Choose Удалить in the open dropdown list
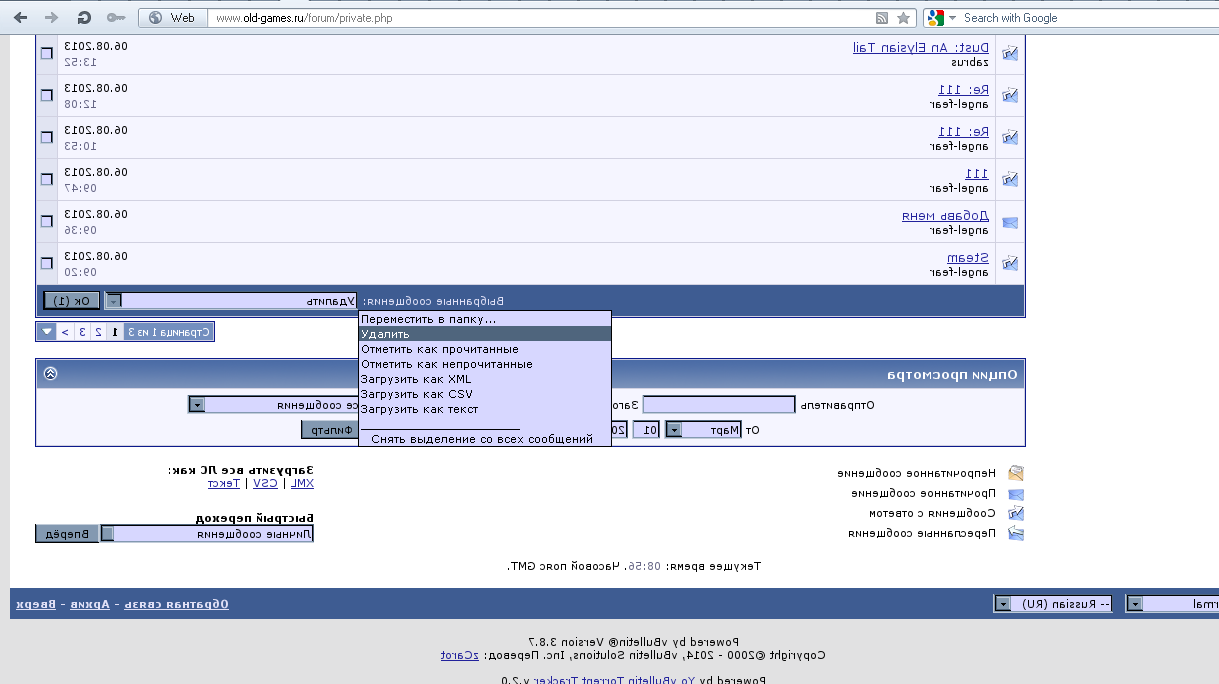The image size is (1219, 684). pos(485,334)
